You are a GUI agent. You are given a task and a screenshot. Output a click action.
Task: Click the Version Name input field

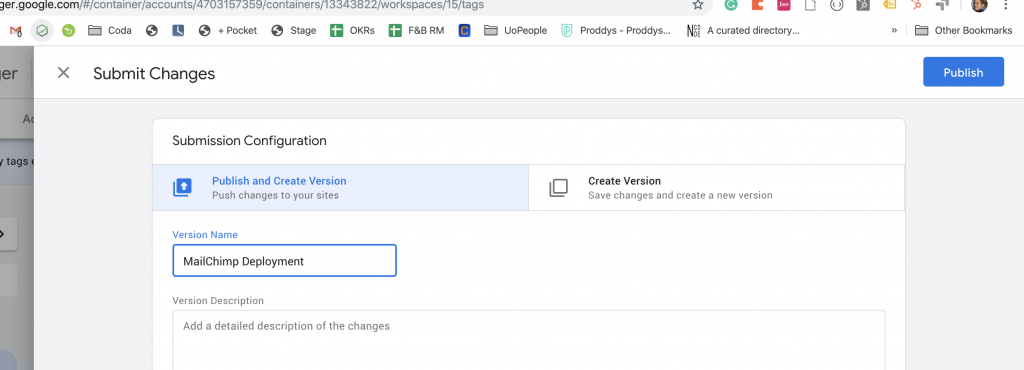tap(284, 260)
